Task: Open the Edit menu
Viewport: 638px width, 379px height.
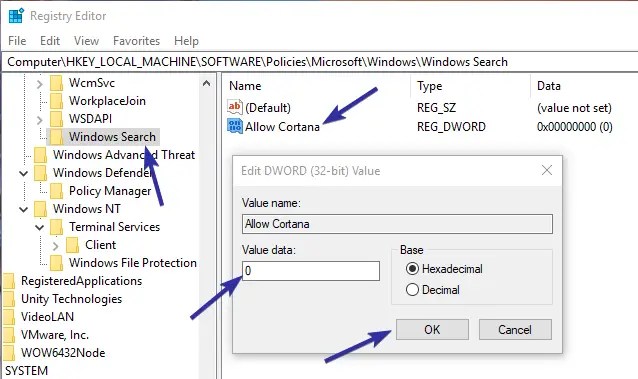Action: (x=50, y=41)
